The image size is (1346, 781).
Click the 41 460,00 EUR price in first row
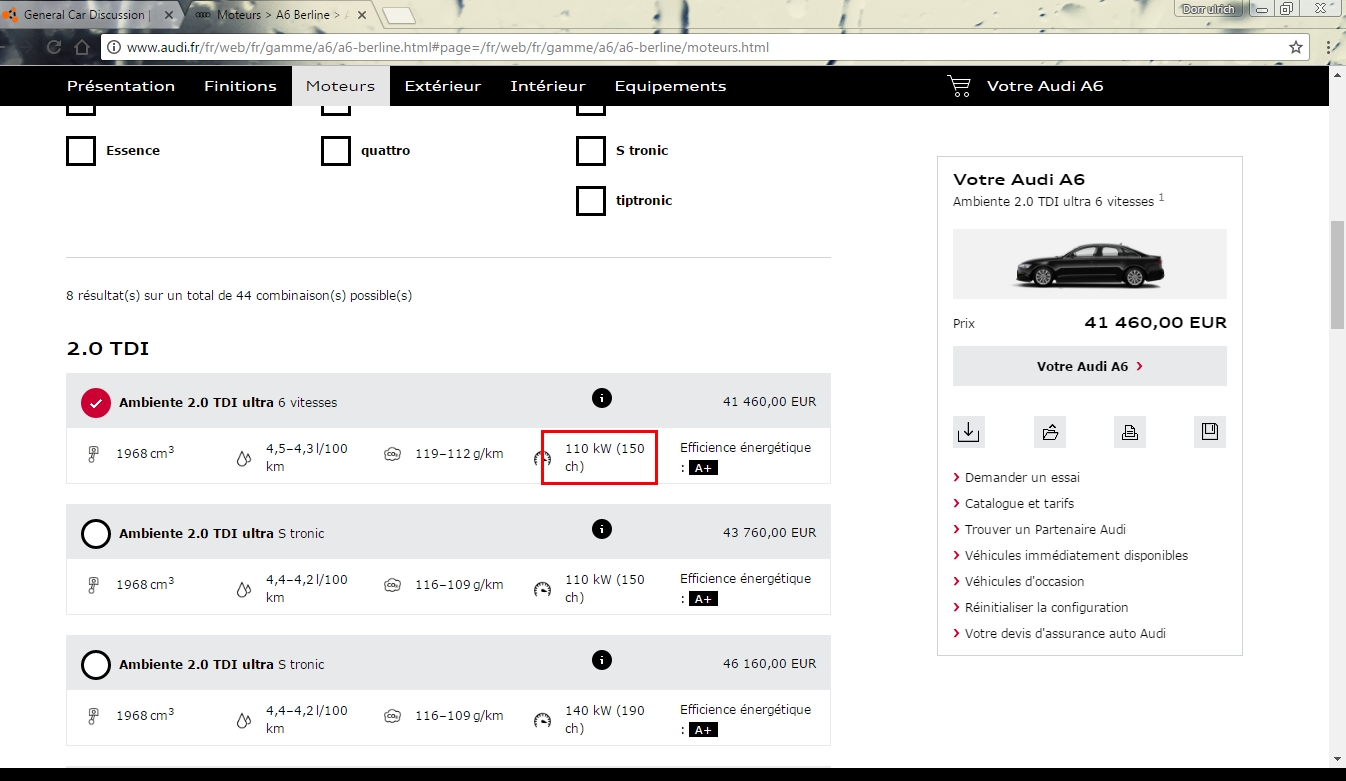(x=769, y=402)
